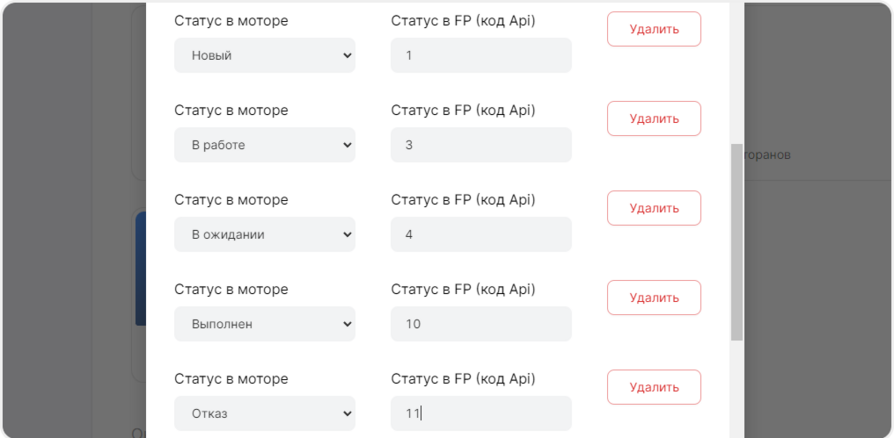Click the scrollbar track below the thumb
Screen dimensions: 894x438
click(x=737, y=390)
